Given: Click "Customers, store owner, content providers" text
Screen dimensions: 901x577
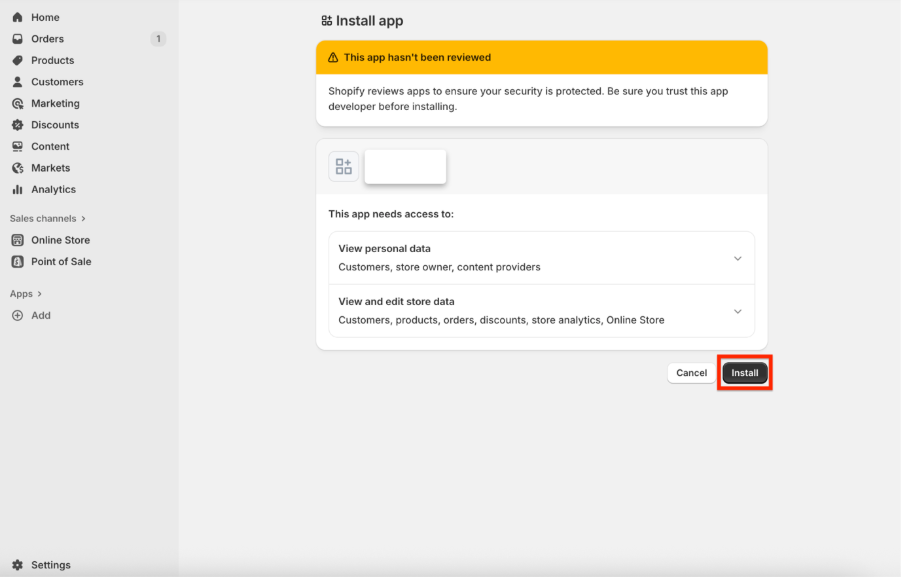Looking at the screenshot, I should coord(439,267).
